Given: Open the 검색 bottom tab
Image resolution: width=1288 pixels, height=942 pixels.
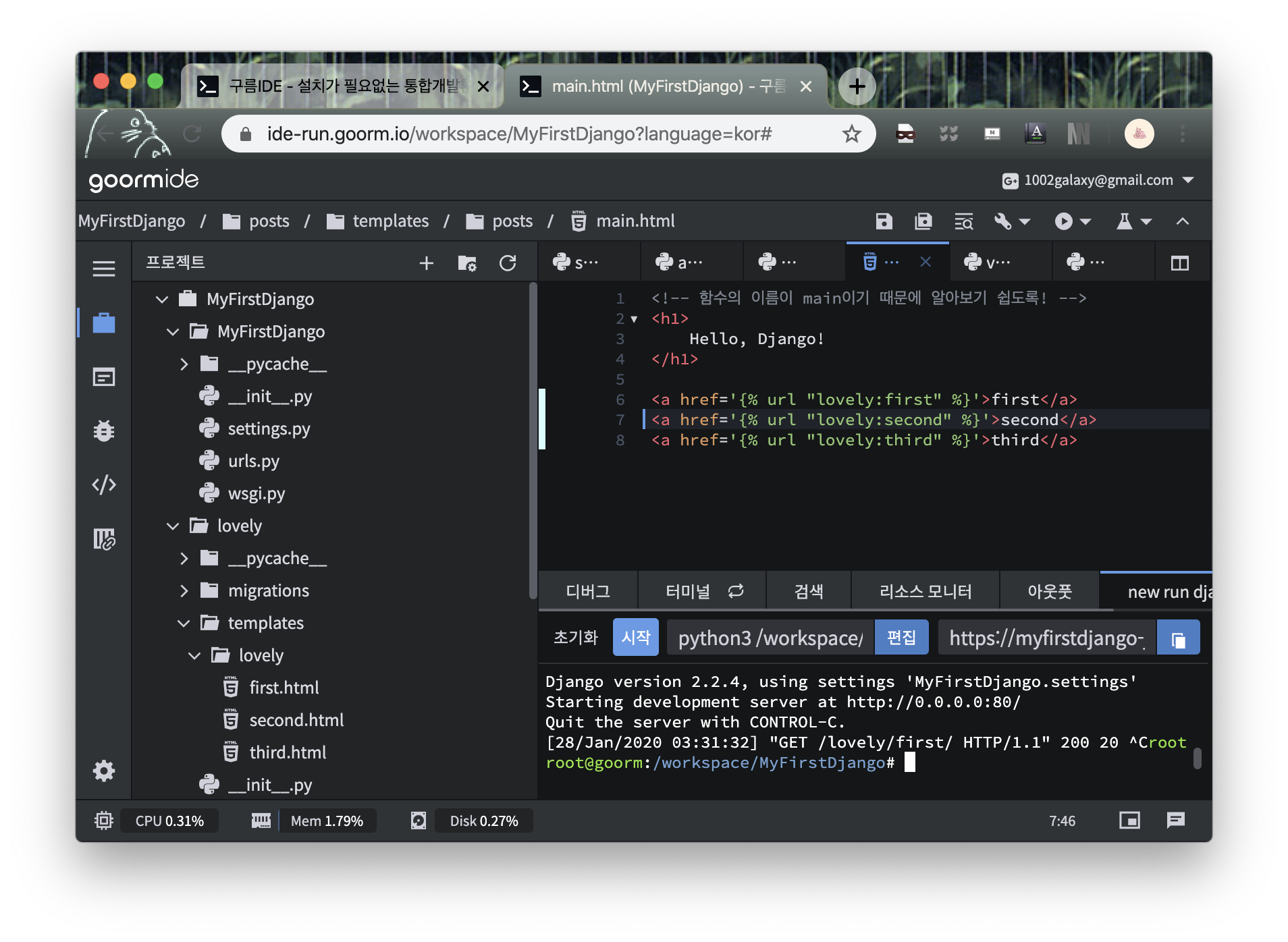Looking at the screenshot, I should (x=809, y=592).
